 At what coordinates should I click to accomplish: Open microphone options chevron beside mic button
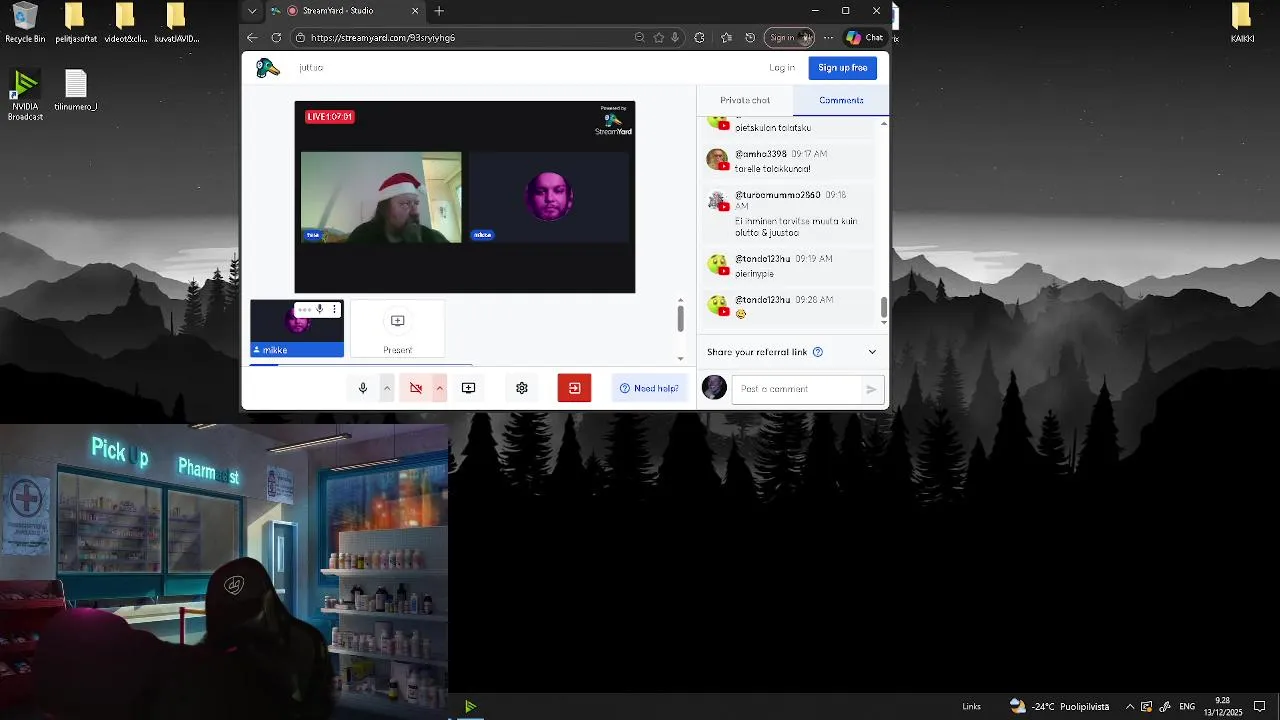click(x=387, y=388)
